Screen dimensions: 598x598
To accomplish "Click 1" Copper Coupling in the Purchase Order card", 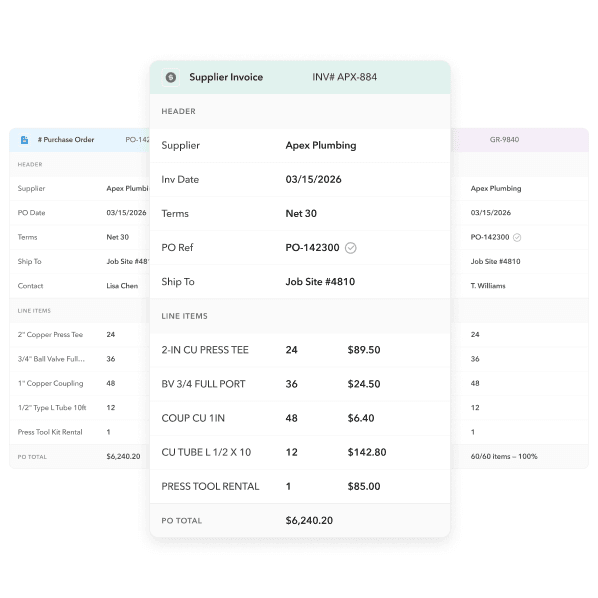I will pyautogui.click(x=50, y=384).
